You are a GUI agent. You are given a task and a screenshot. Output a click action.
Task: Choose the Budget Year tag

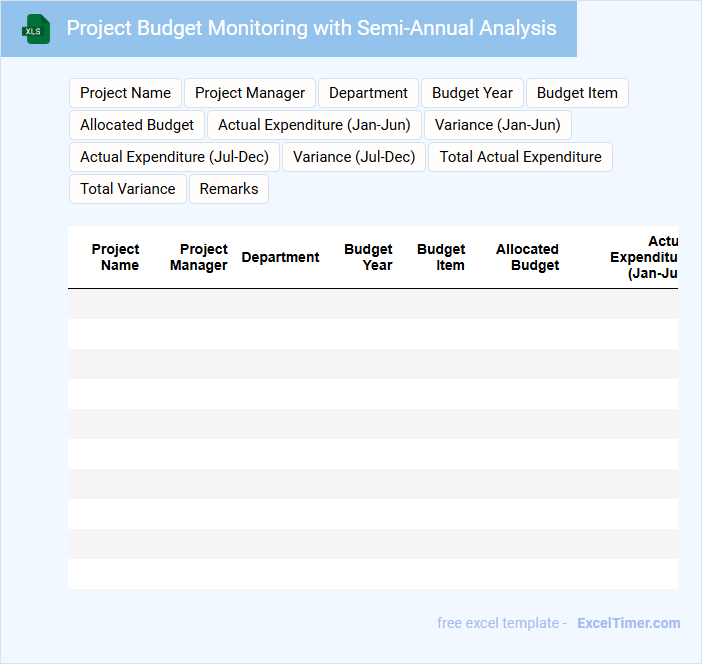(472, 93)
